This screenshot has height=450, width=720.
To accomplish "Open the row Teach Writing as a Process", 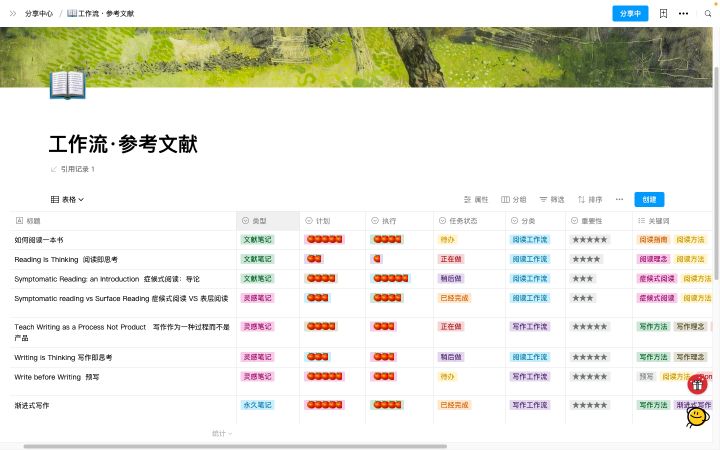I will tap(122, 332).
